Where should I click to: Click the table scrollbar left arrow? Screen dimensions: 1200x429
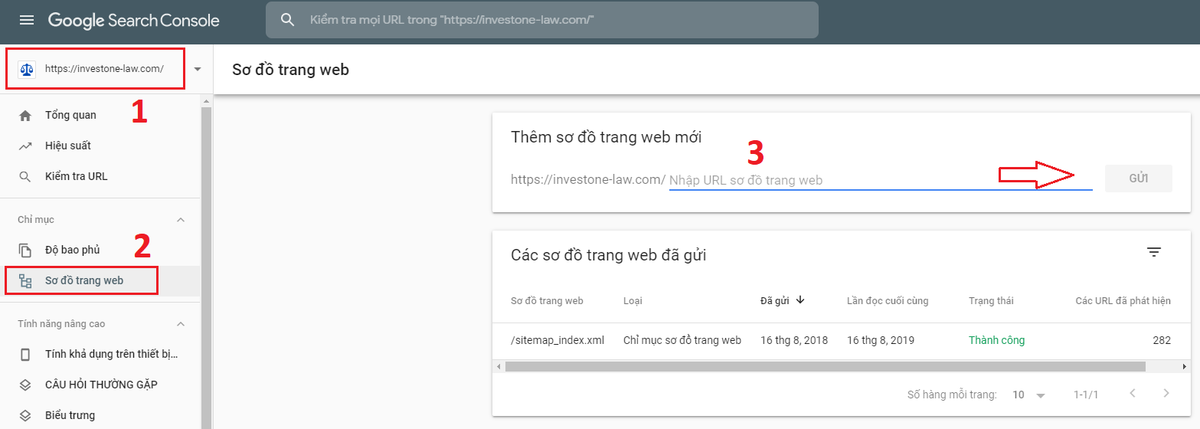pyautogui.click(x=499, y=367)
